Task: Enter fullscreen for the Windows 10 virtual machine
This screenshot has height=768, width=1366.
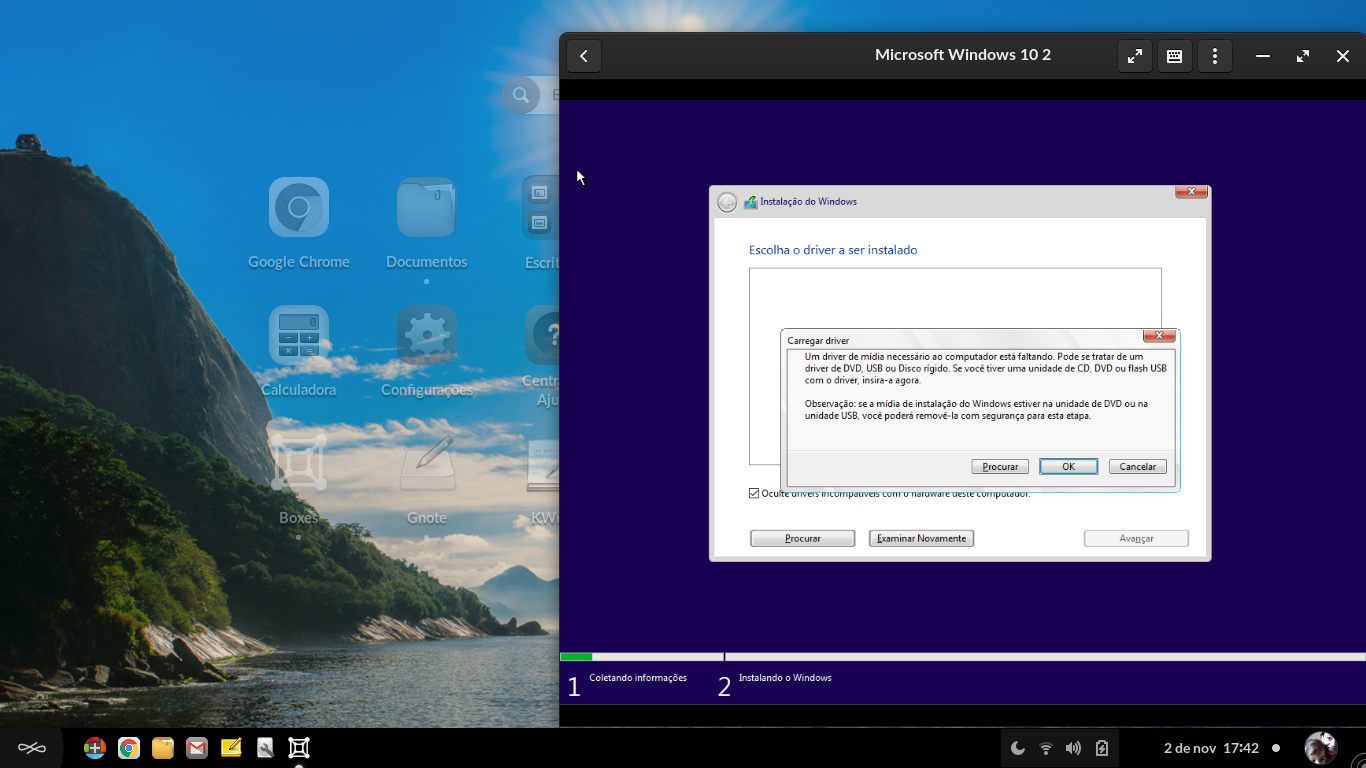Action: coord(1135,56)
